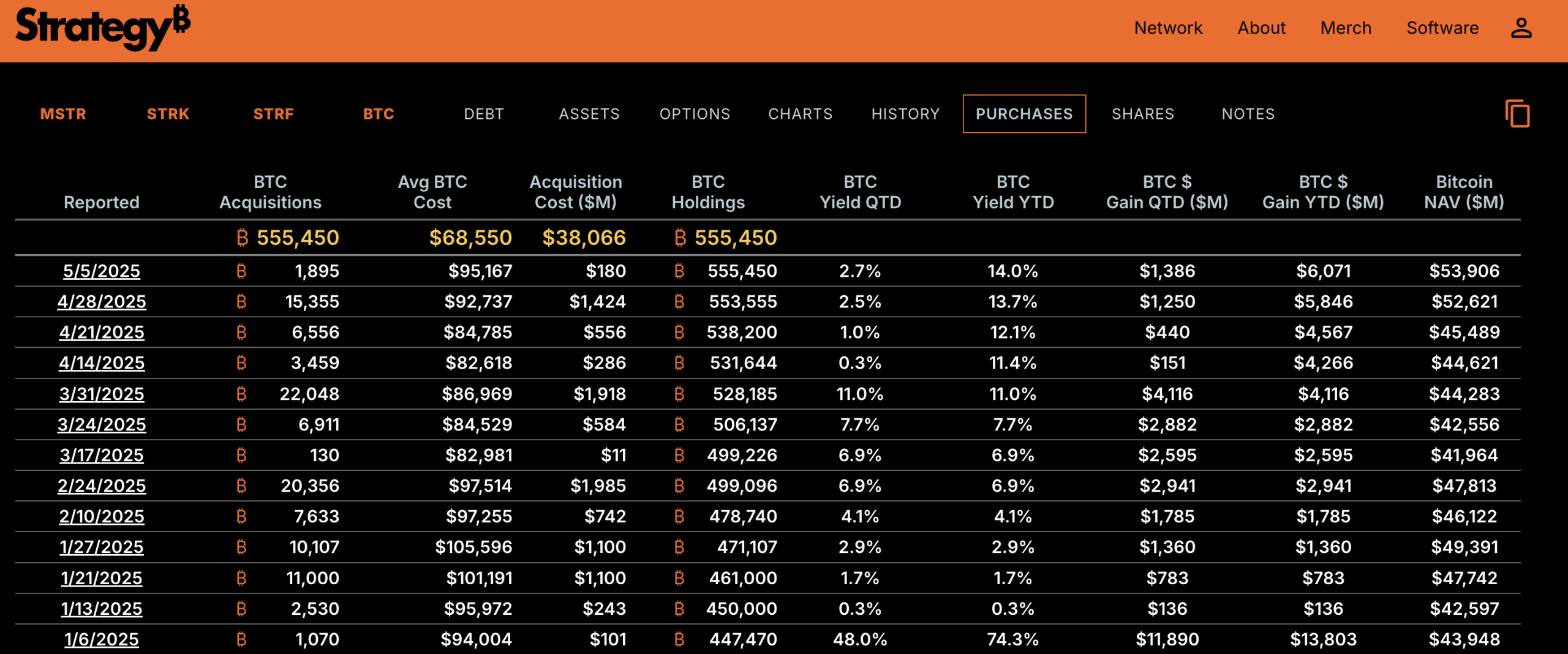Open the 1/21/2025 report link
1568x654 pixels.
(102, 578)
